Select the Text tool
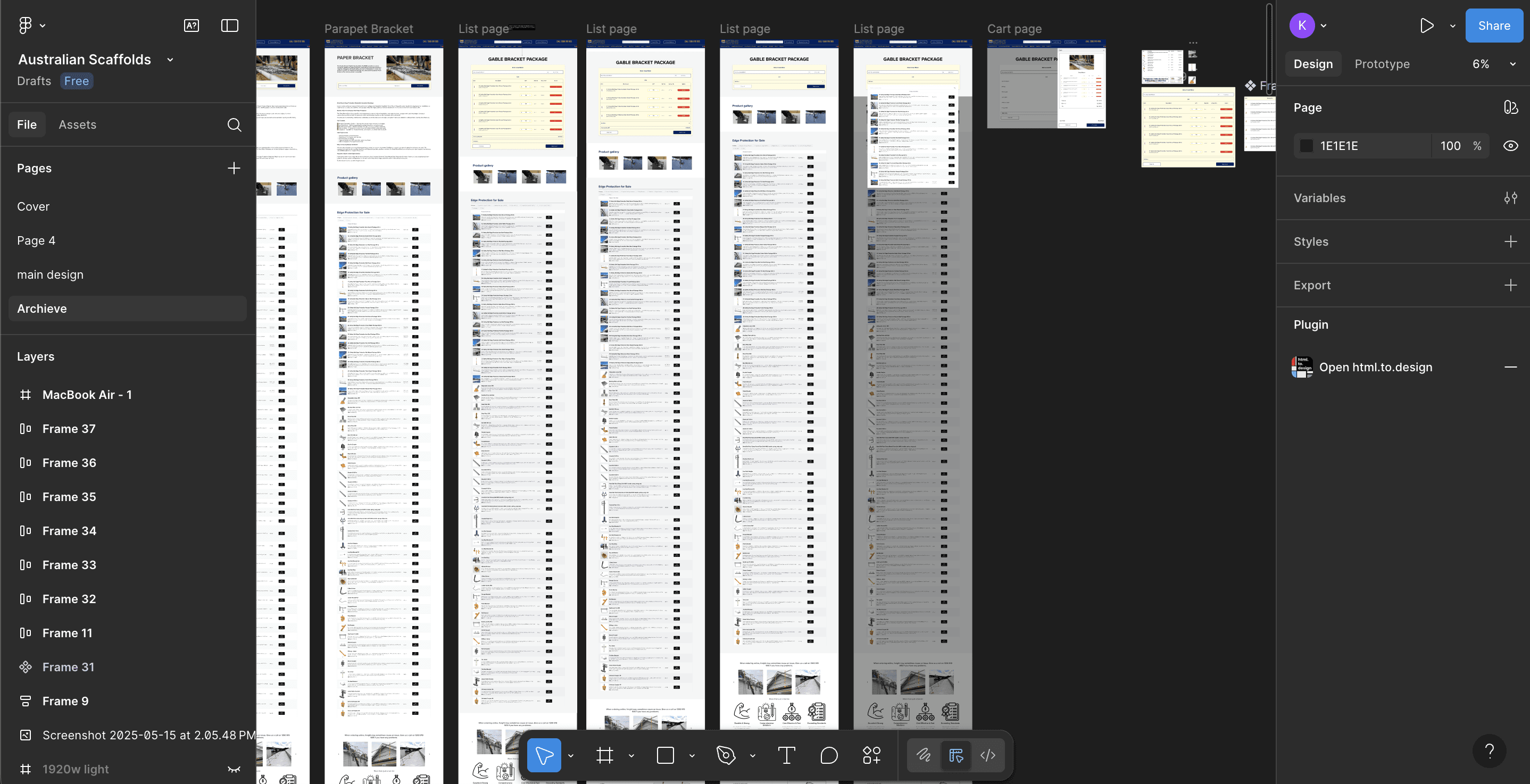The image size is (1530, 784). 786,755
